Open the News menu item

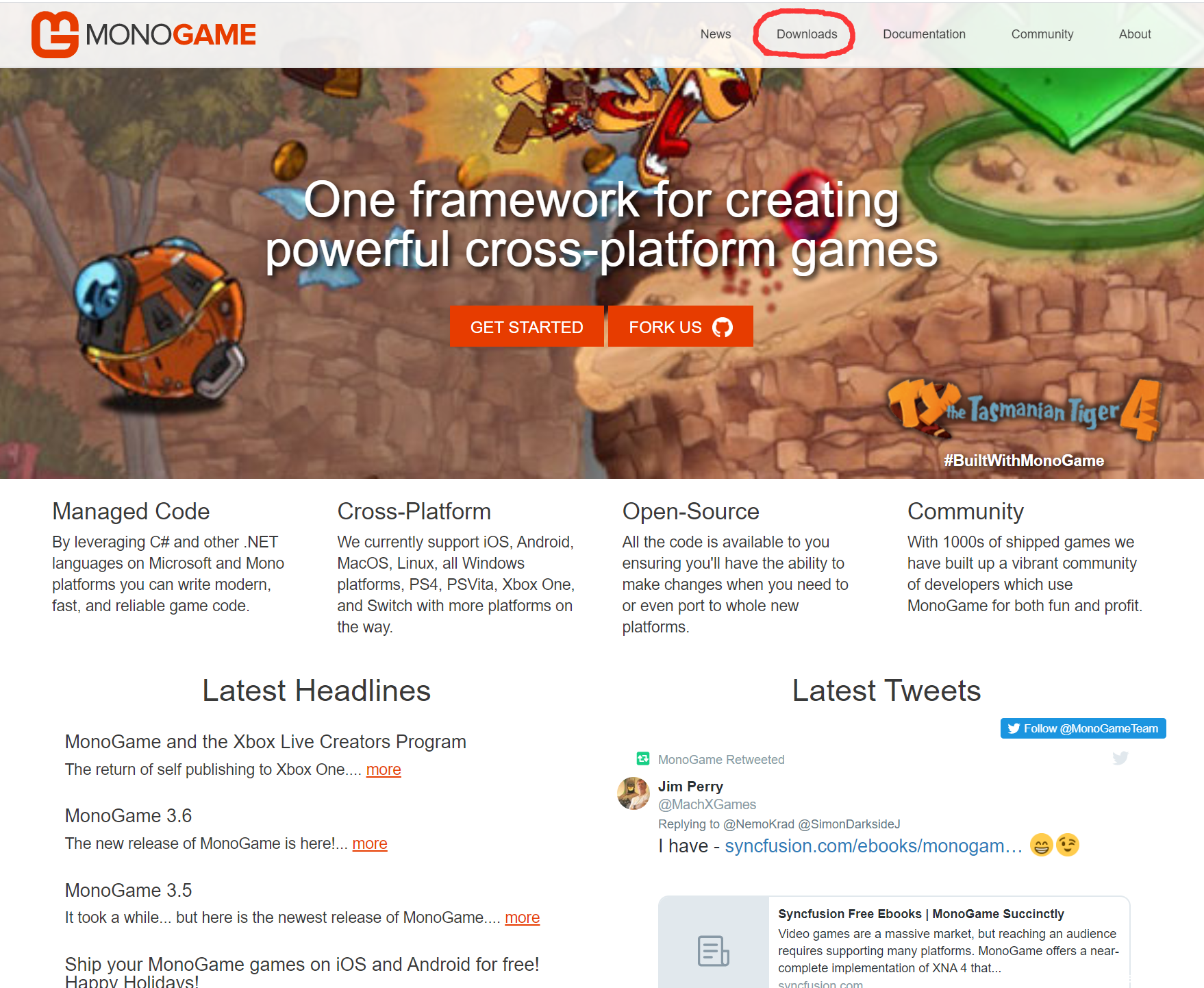click(715, 34)
